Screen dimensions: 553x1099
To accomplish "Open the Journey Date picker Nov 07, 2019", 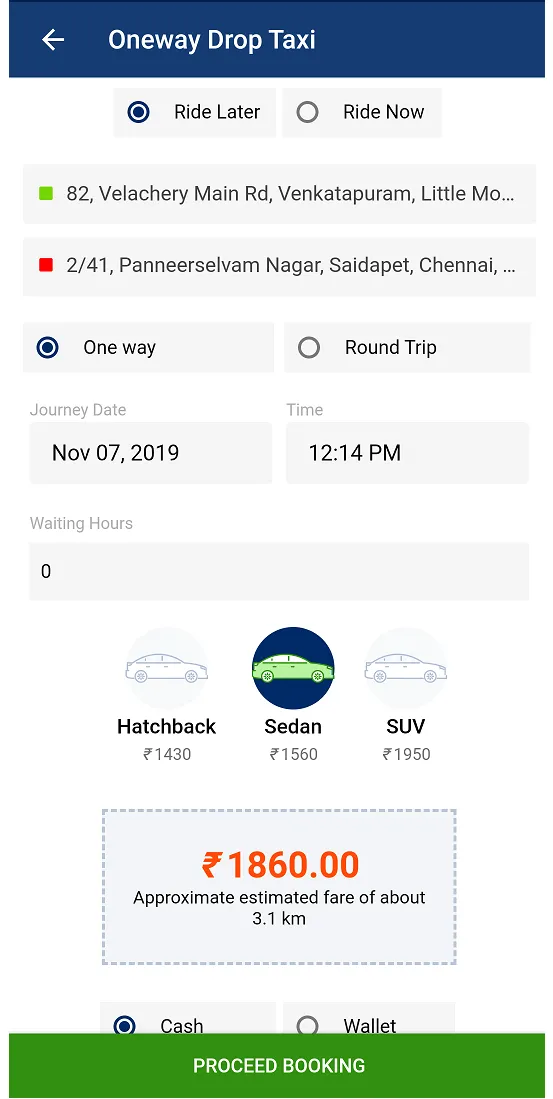I will [x=151, y=453].
